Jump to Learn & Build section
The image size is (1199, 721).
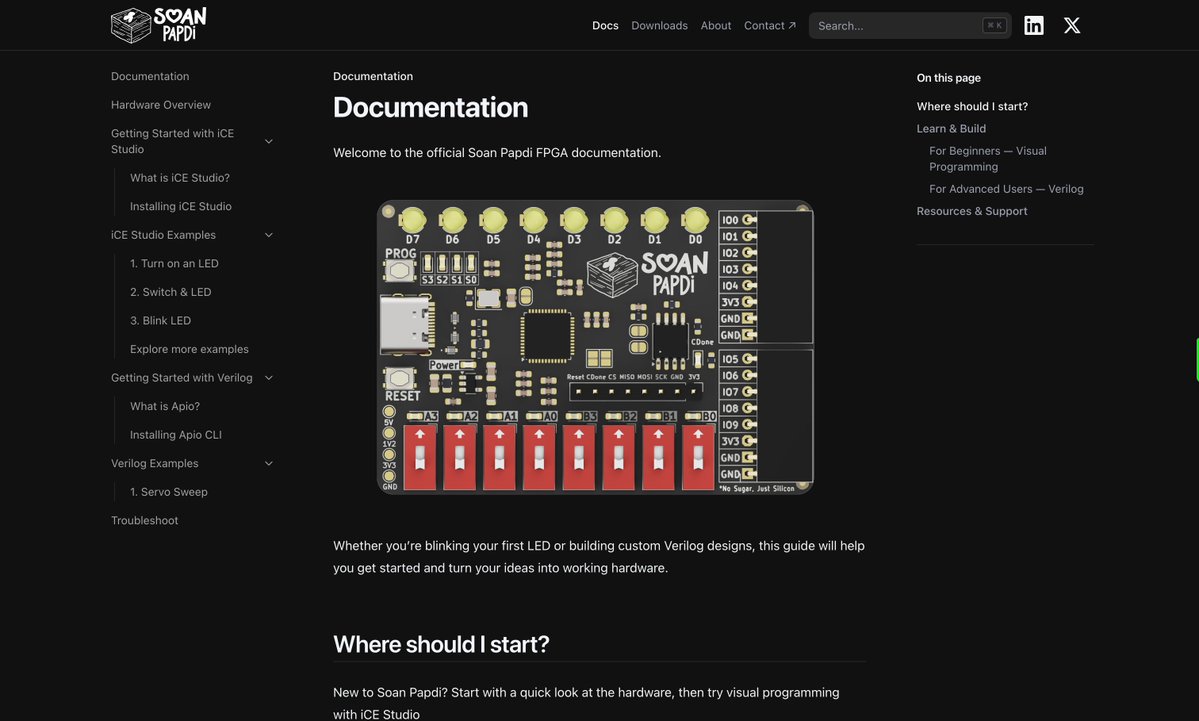(x=951, y=128)
